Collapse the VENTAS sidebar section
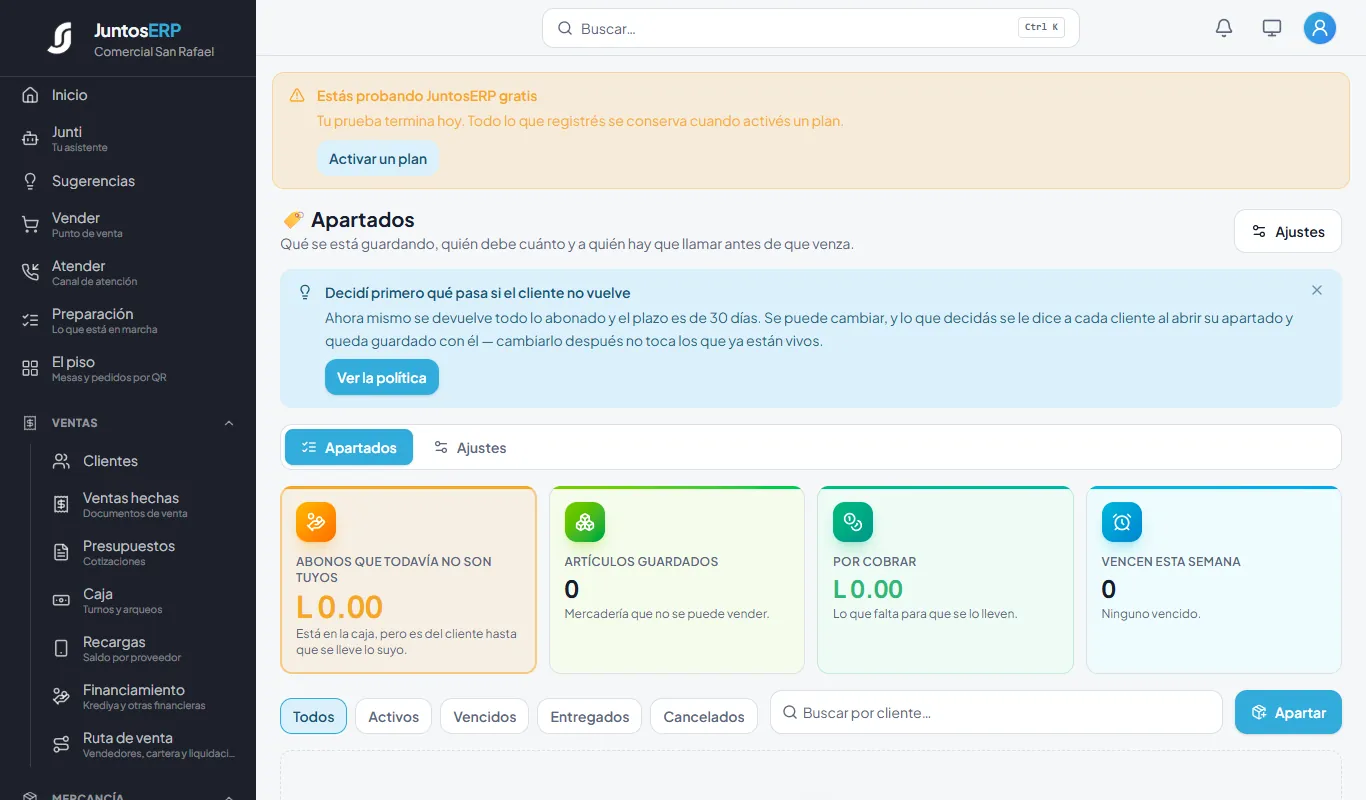 tap(229, 423)
